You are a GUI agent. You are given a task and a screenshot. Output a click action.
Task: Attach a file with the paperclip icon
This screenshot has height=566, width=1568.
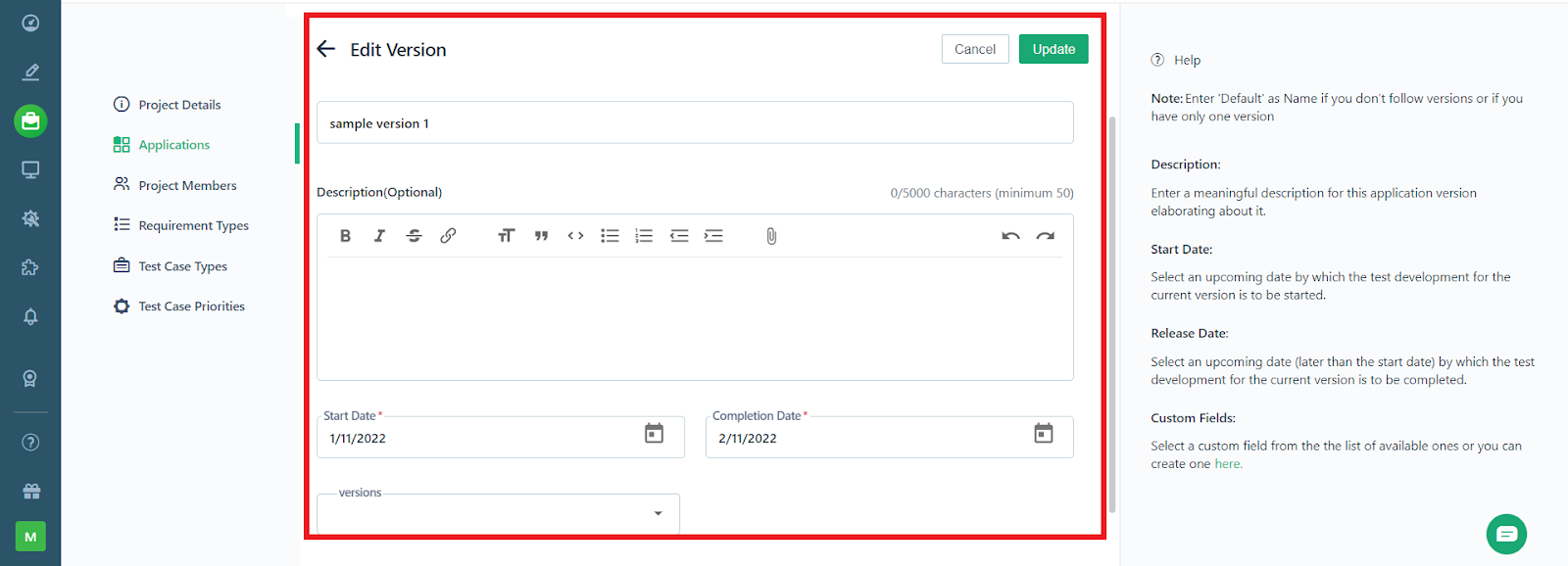point(771,236)
